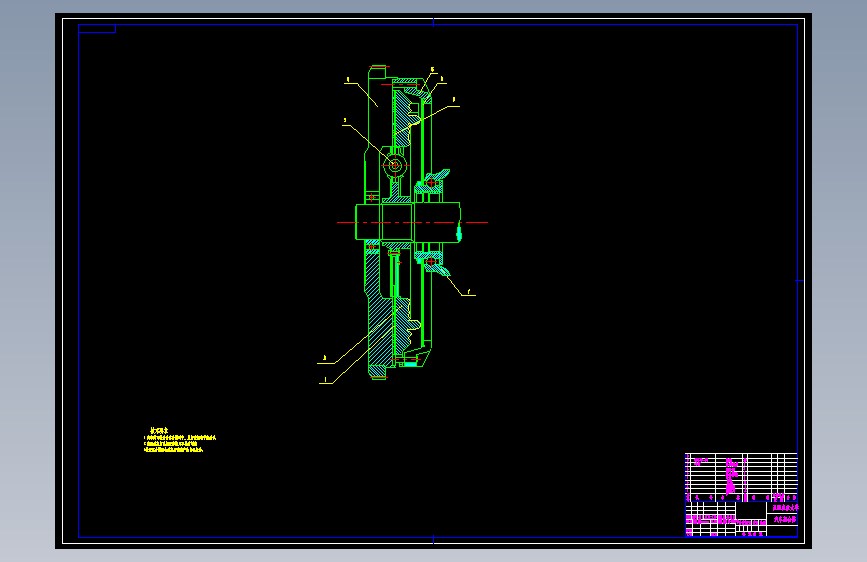Click the small blue box in frame's top-left corner
The width and height of the screenshot is (867, 562).
click(97, 28)
